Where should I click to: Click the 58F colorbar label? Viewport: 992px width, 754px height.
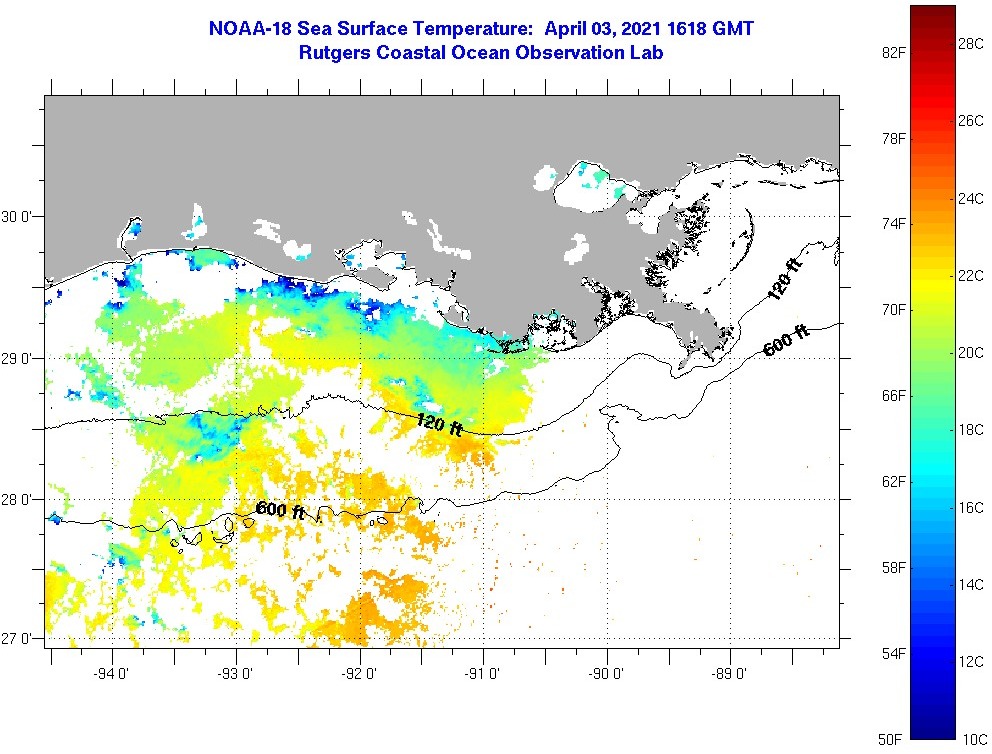(x=893, y=567)
